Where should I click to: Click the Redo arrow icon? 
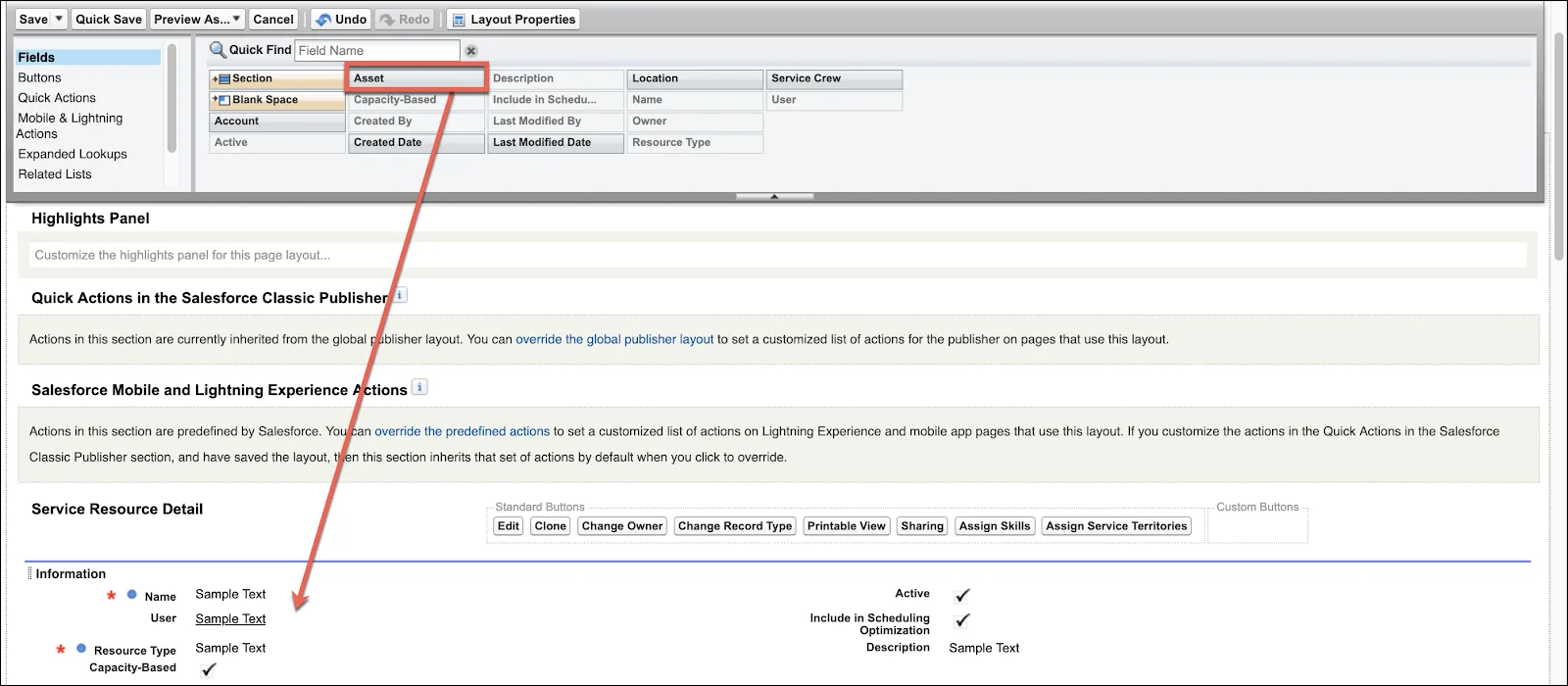pyautogui.click(x=387, y=20)
